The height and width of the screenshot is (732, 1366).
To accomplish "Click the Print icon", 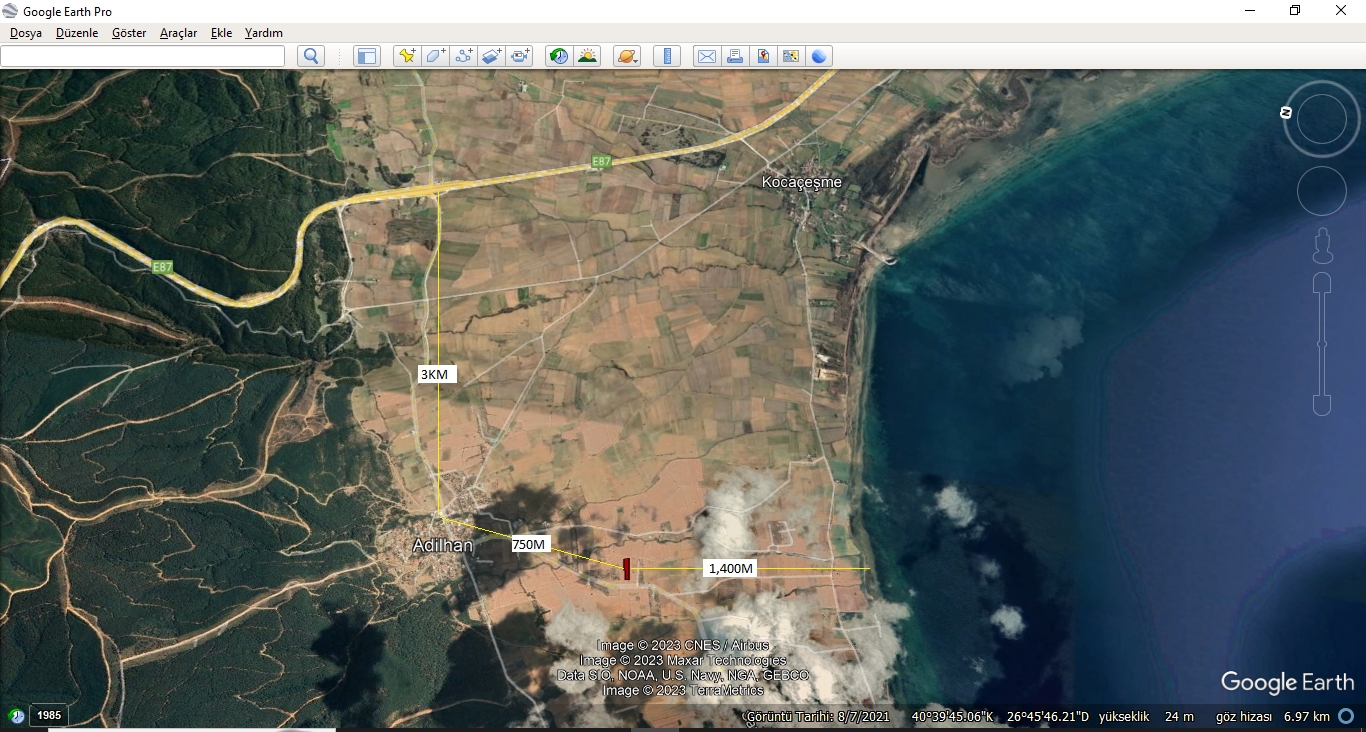I will pos(735,56).
